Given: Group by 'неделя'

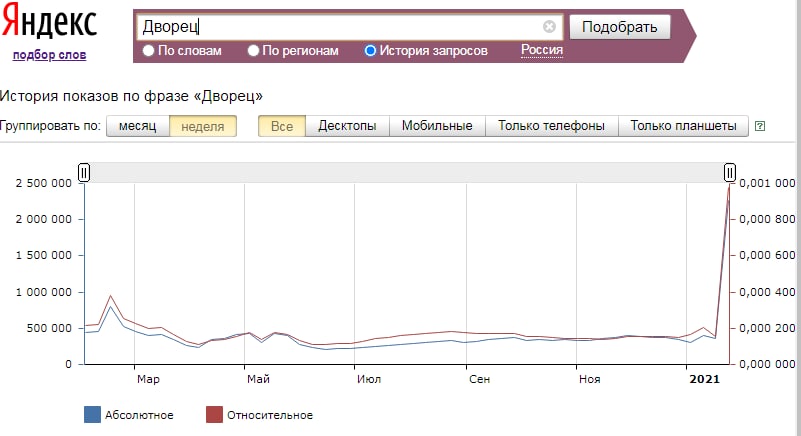Looking at the screenshot, I should (x=203, y=126).
